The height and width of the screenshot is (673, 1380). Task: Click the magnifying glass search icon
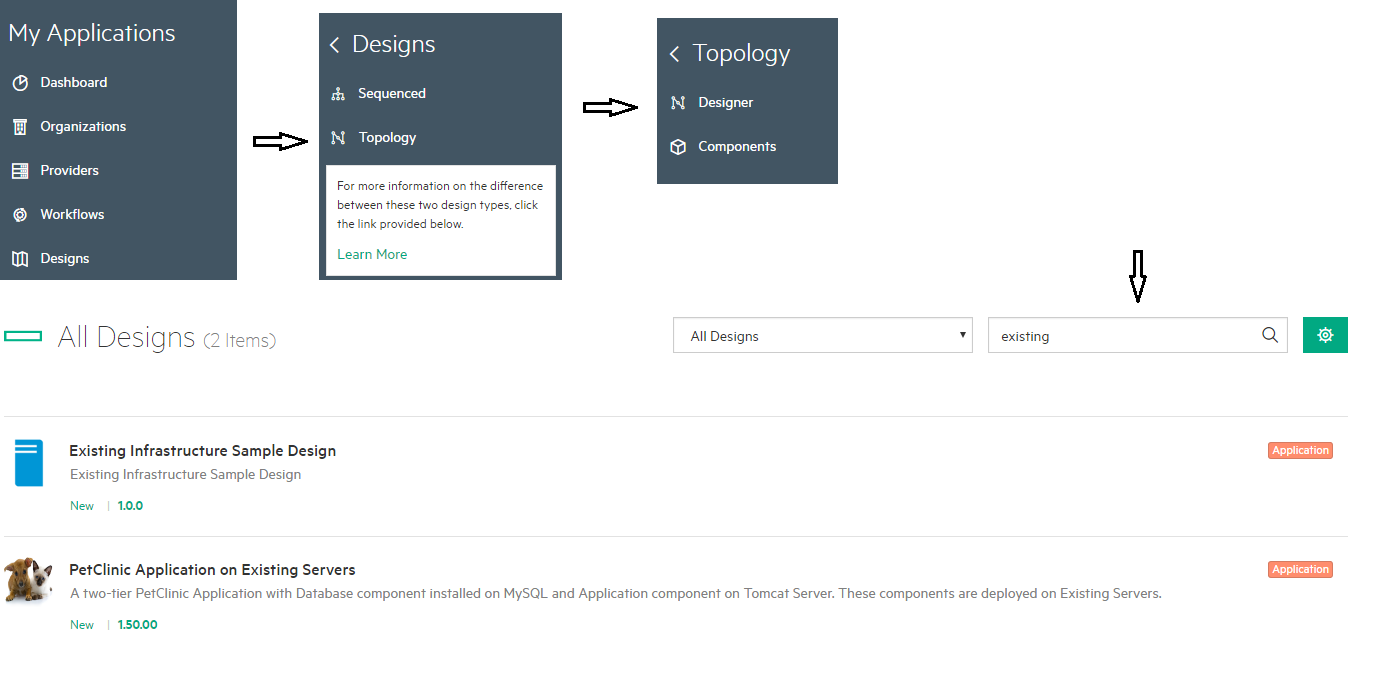point(1270,336)
